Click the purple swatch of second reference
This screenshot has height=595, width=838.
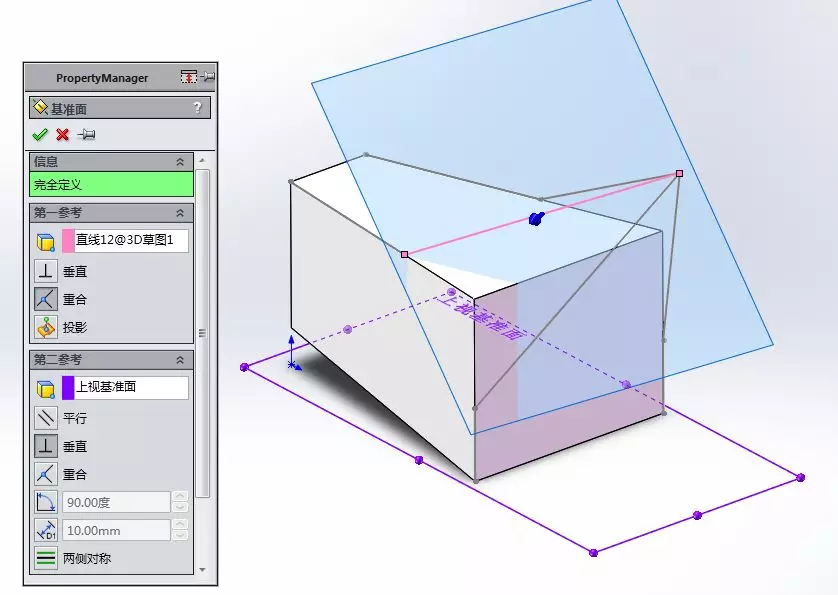(68, 388)
